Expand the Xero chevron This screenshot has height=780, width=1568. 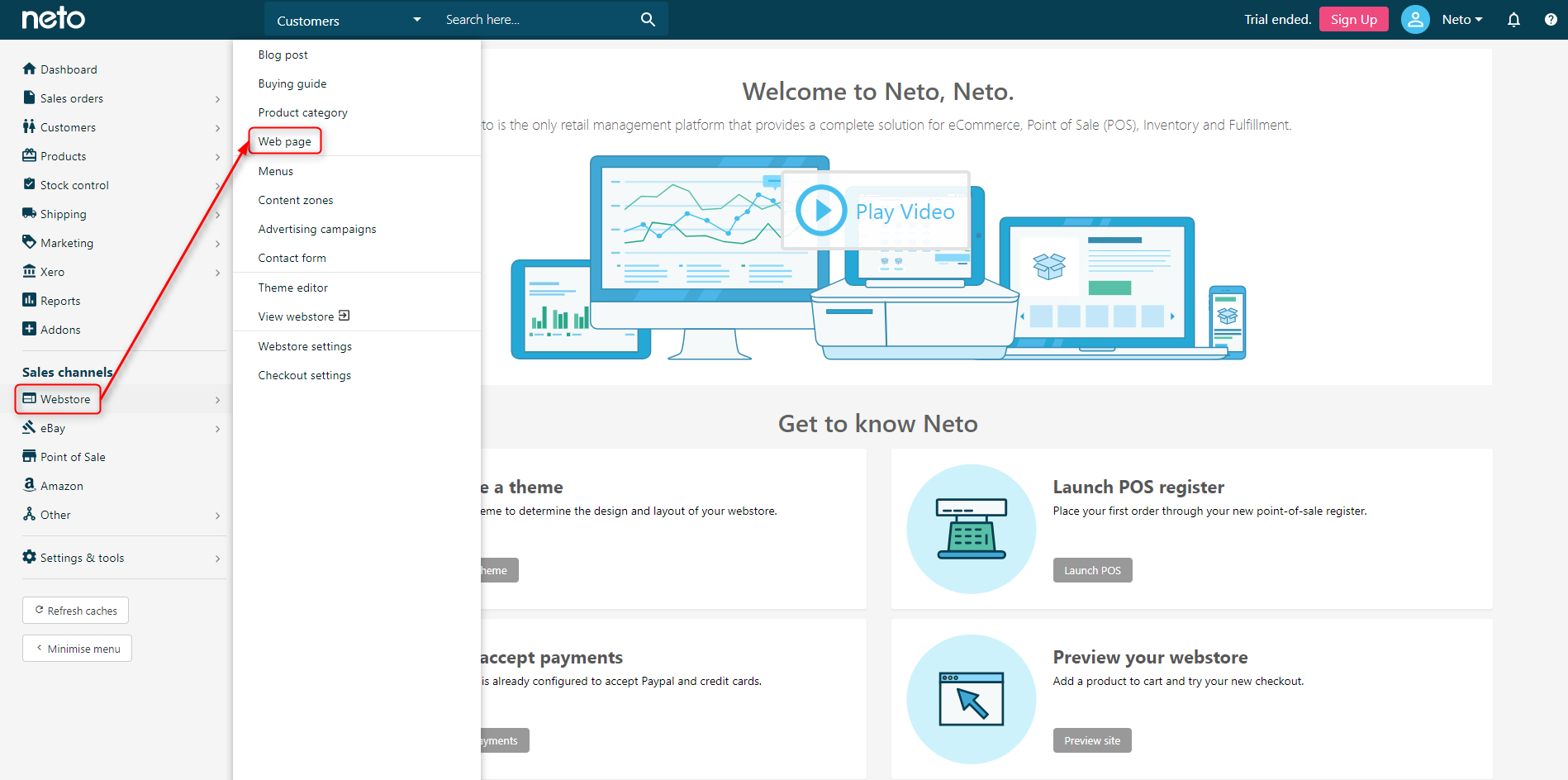217,273
